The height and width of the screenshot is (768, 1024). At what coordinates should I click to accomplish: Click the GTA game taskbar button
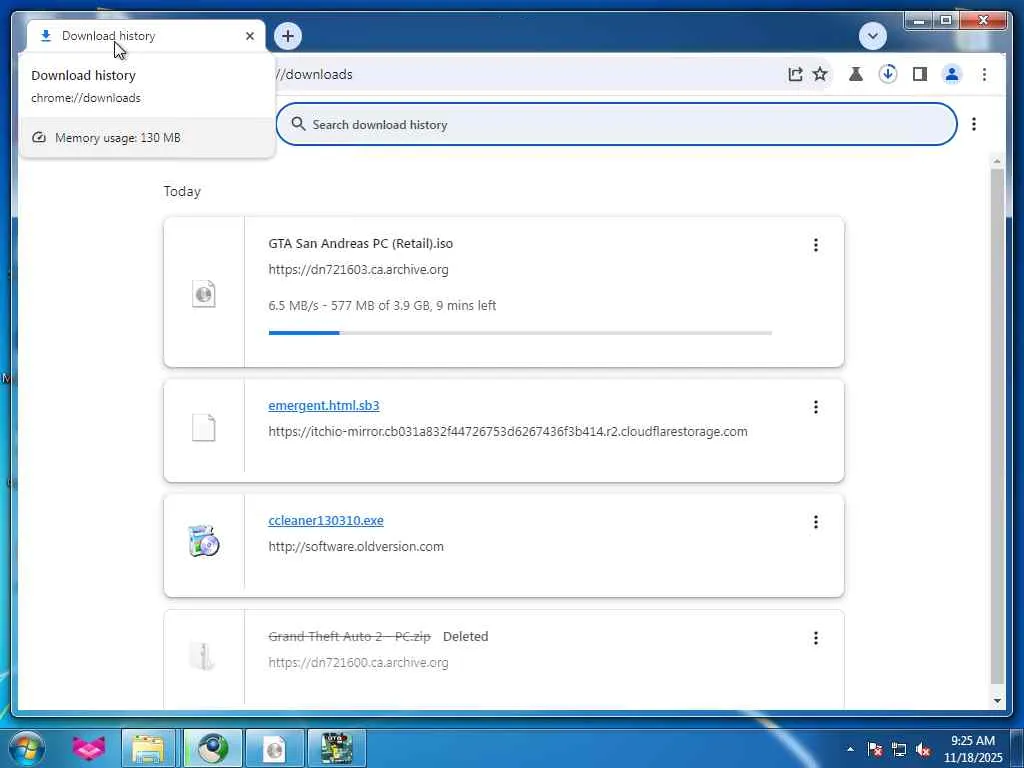tap(337, 748)
